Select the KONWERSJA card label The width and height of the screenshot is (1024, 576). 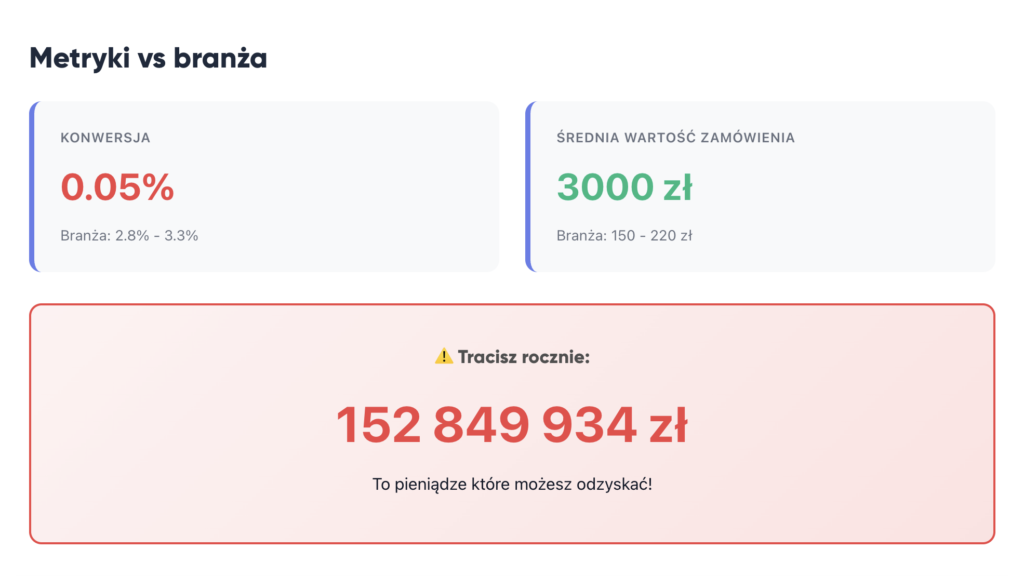(105, 138)
